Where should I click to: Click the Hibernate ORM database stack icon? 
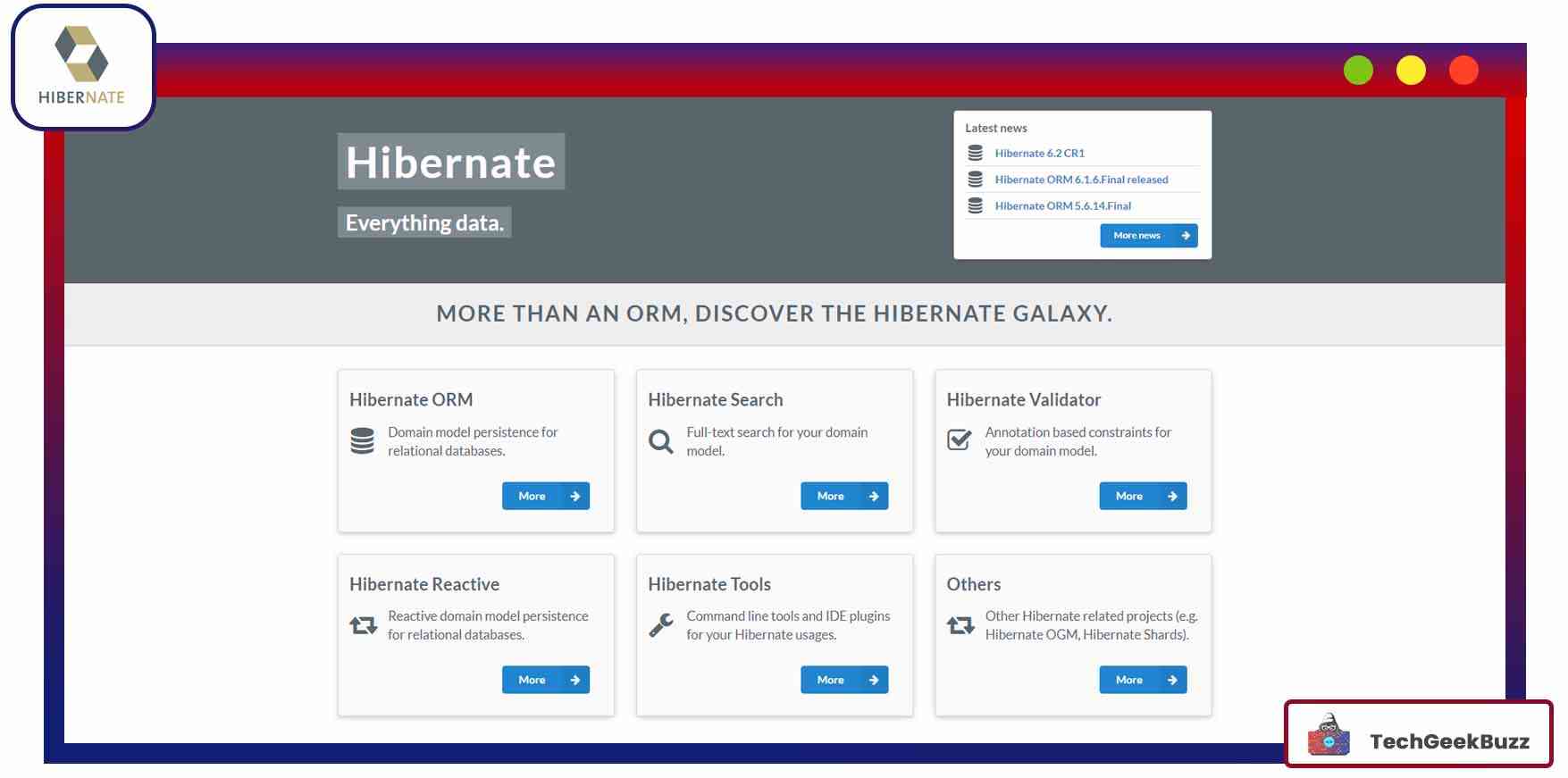(x=362, y=441)
